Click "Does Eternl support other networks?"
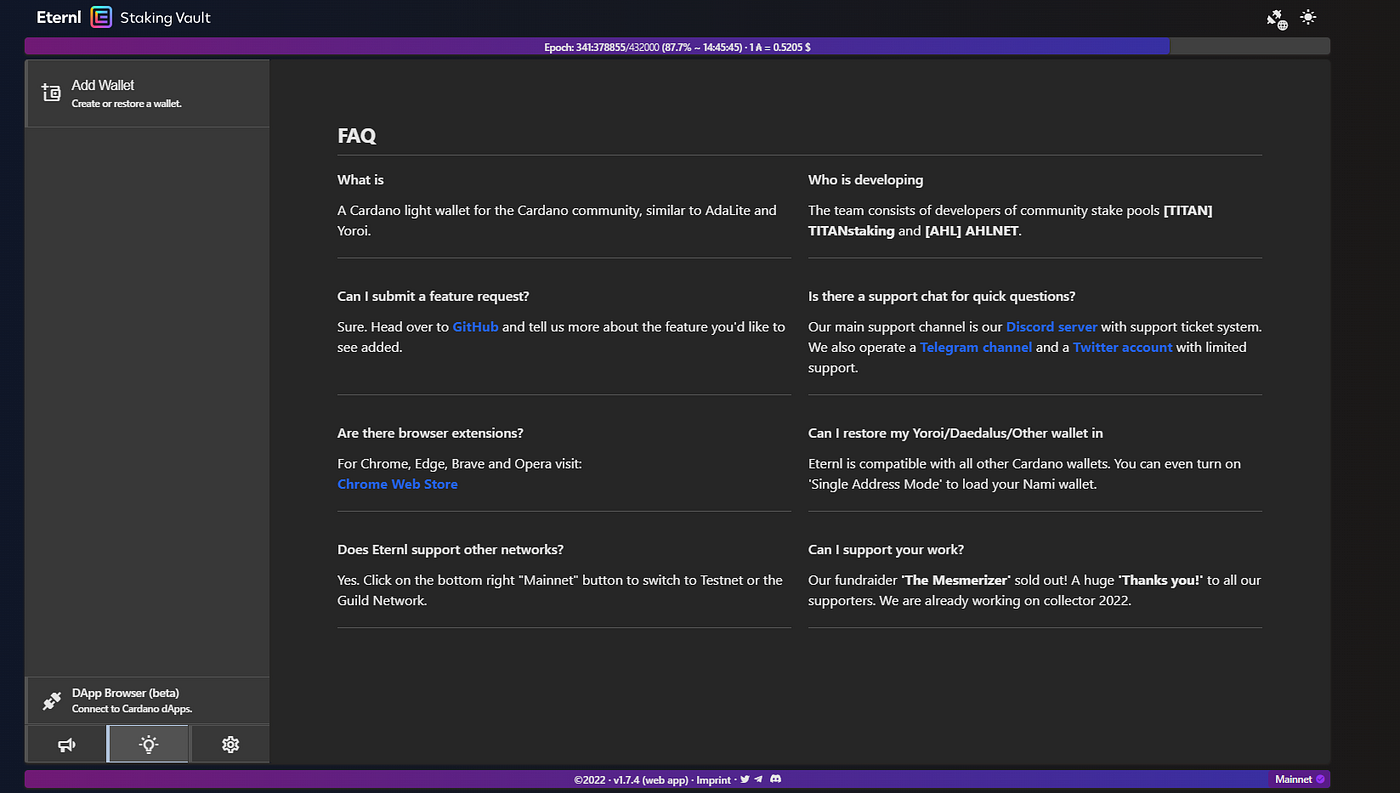This screenshot has height=793, width=1400. point(450,550)
